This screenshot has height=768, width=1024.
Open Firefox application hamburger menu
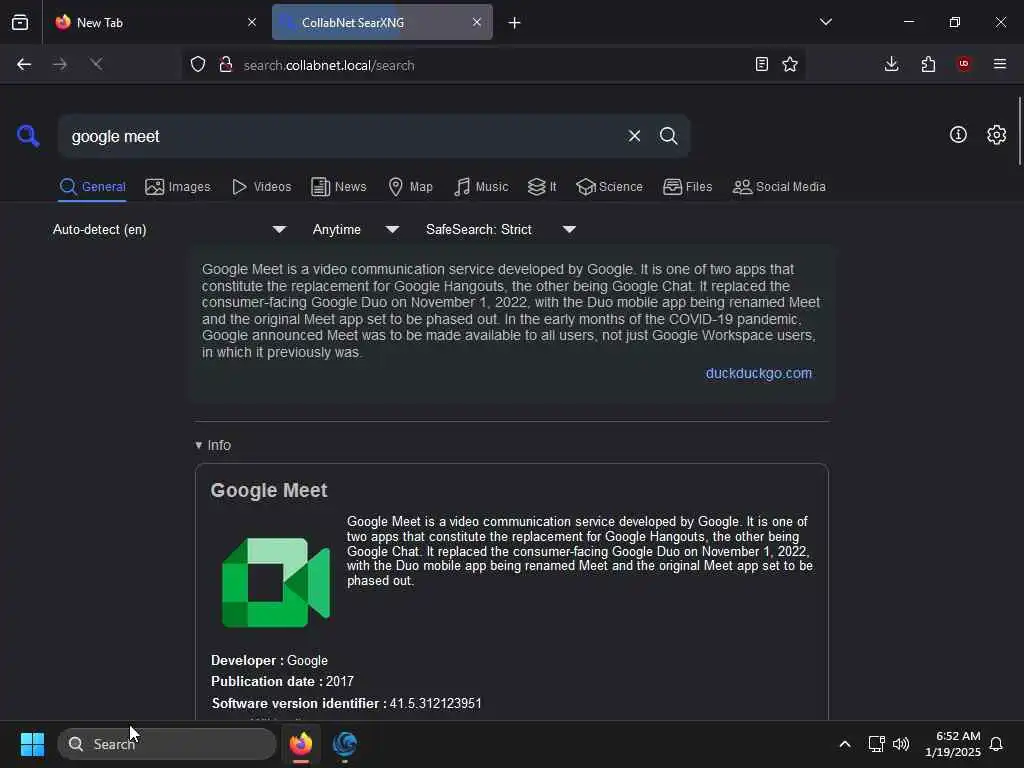click(x=1000, y=64)
